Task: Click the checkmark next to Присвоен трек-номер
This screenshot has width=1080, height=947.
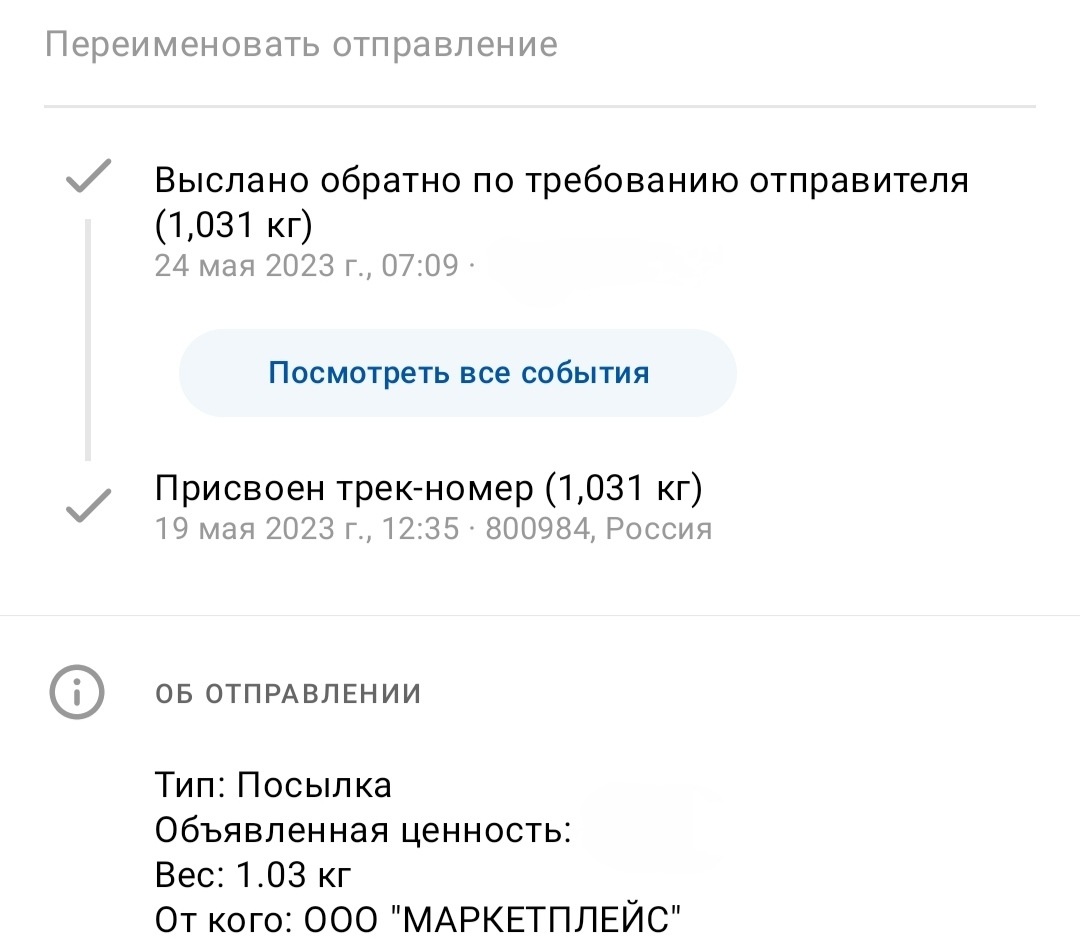Action: pyautogui.click(x=88, y=506)
